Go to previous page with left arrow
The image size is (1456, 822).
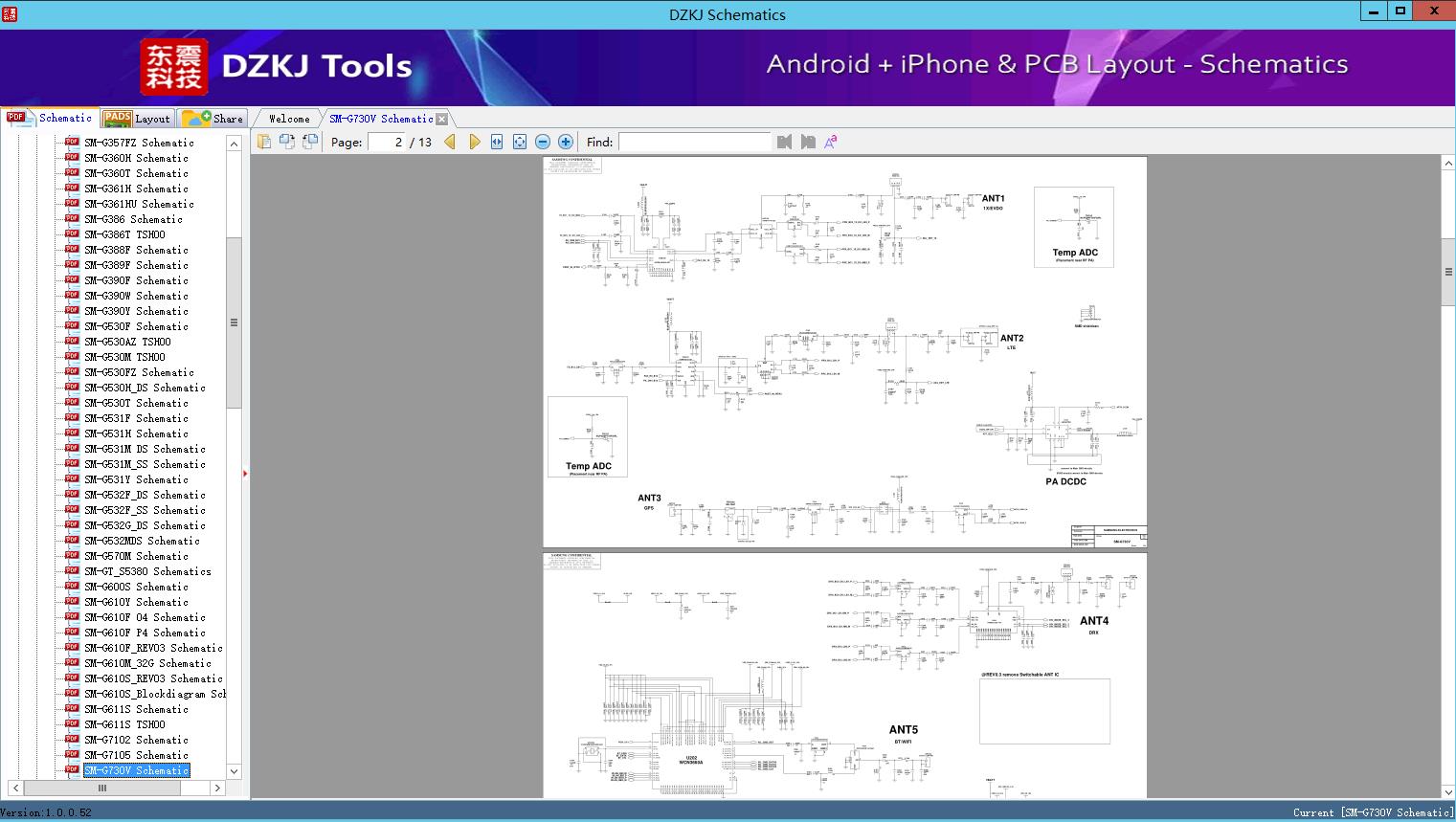click(450, 142)
